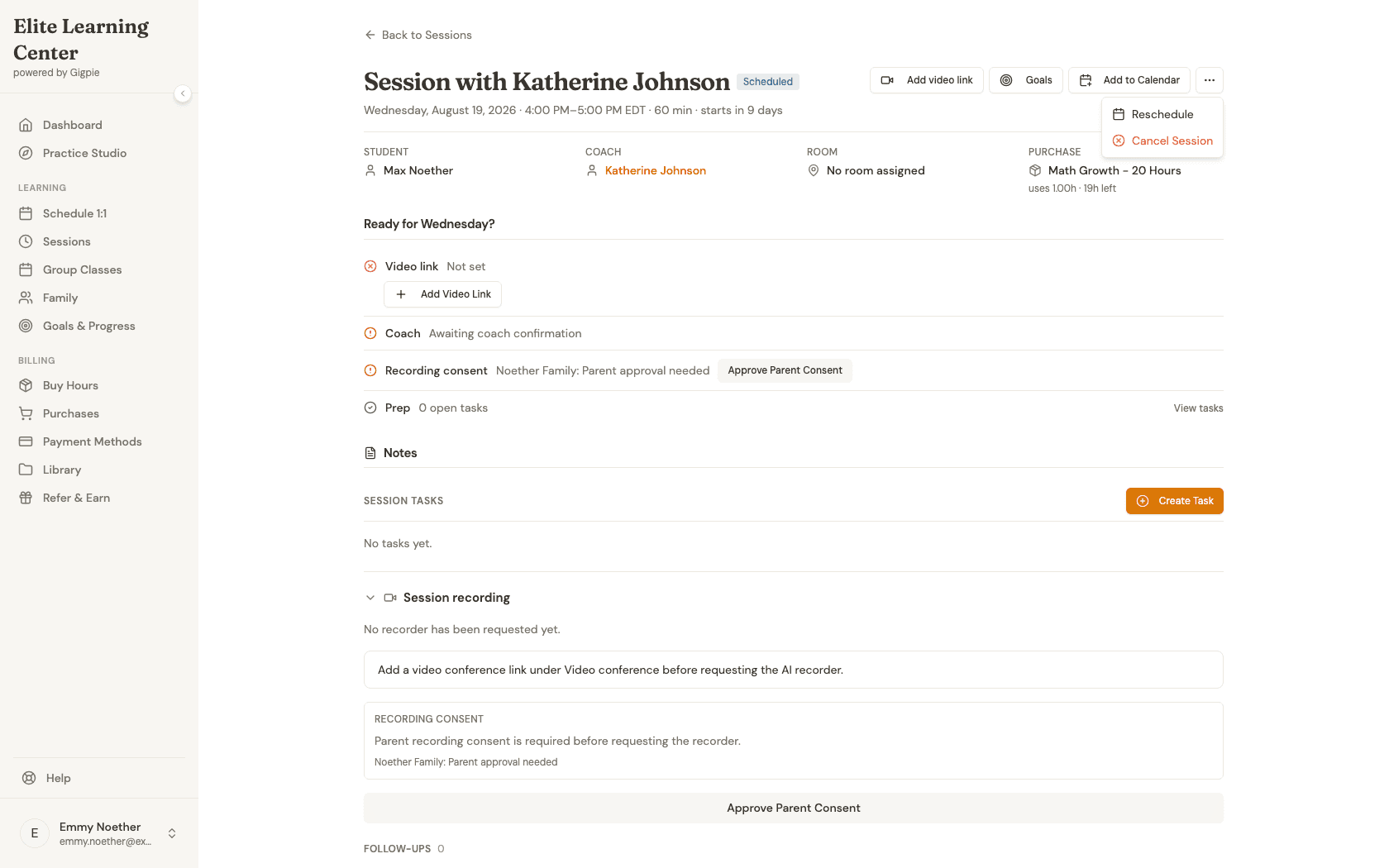Click the Payment Methods card icon
The width and height of the screenshot is (1389, 868).
pyautogui.click(x=26, y=441)
